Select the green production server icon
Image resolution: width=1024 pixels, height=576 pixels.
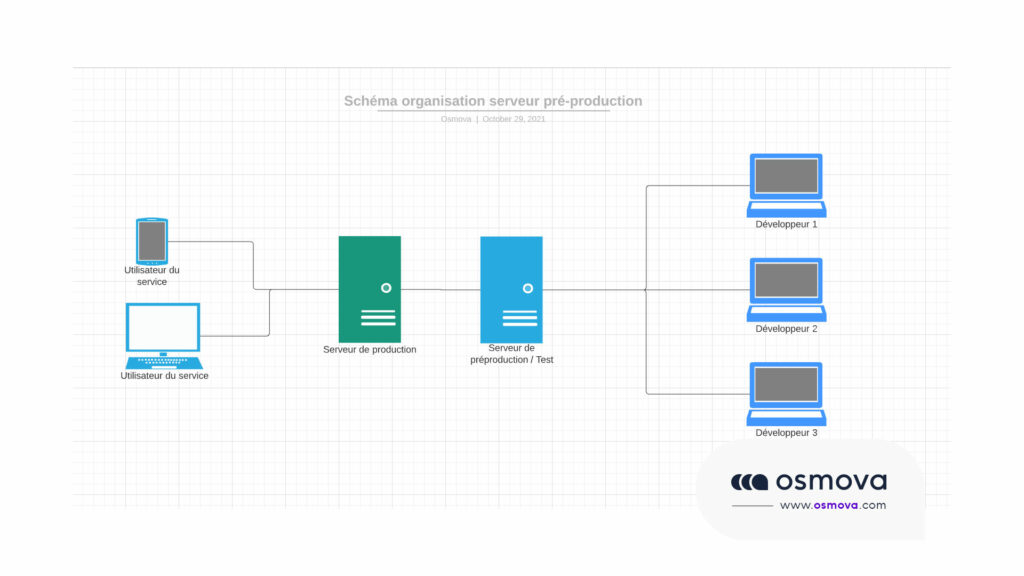[369, 289]
